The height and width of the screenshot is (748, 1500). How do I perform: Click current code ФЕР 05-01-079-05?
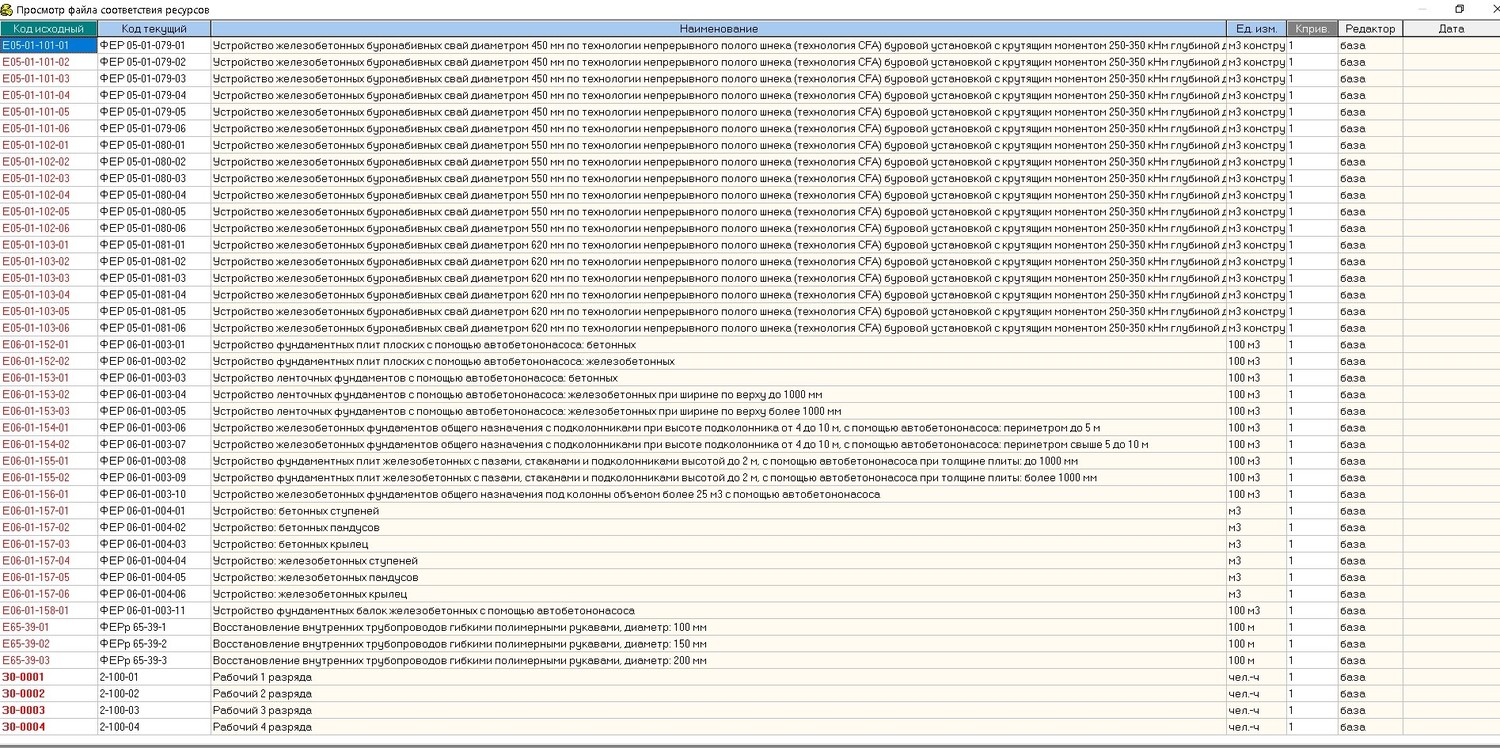click(x=154, y=112)
